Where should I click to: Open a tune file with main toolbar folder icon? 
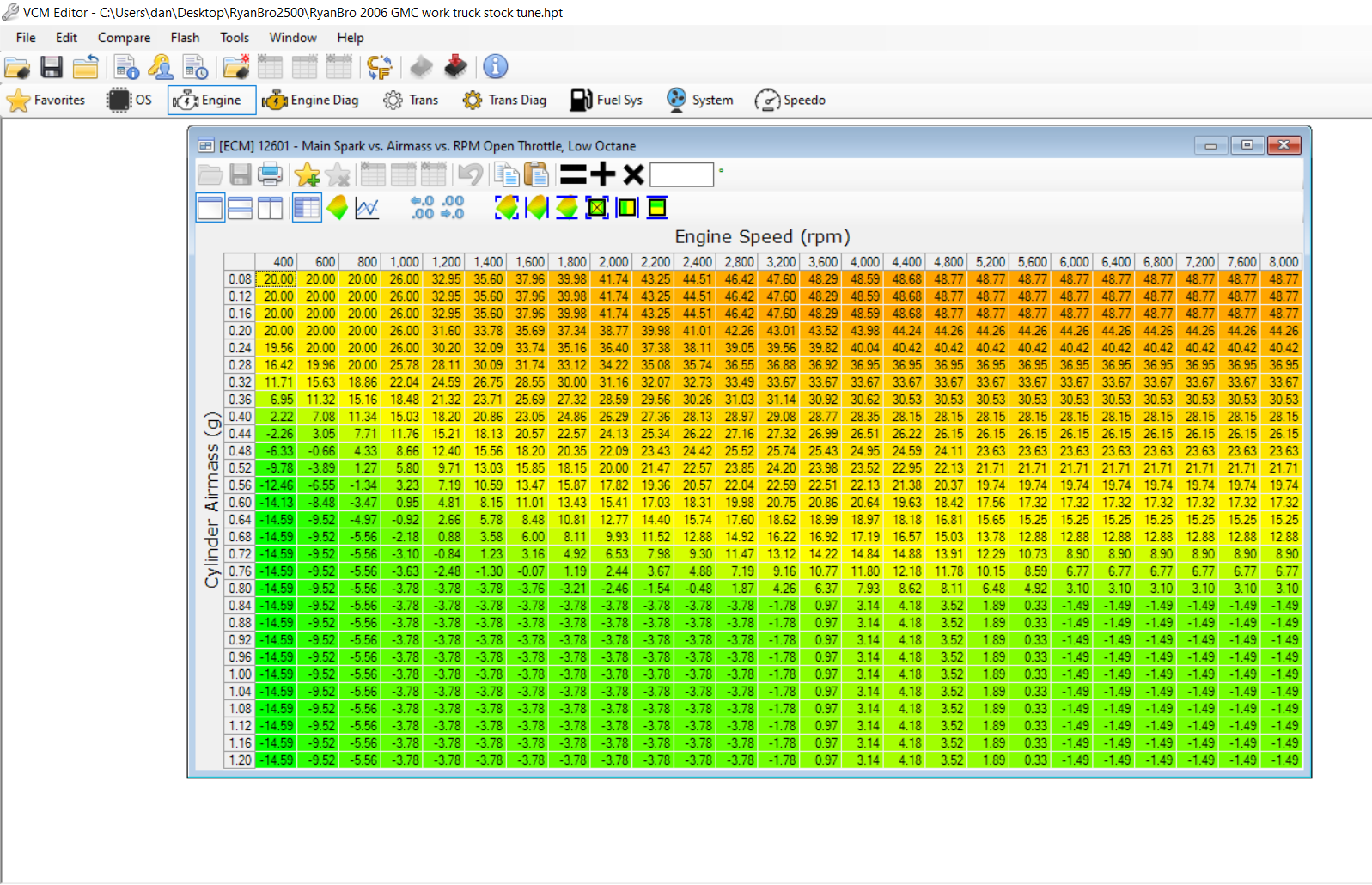(17, 67)
